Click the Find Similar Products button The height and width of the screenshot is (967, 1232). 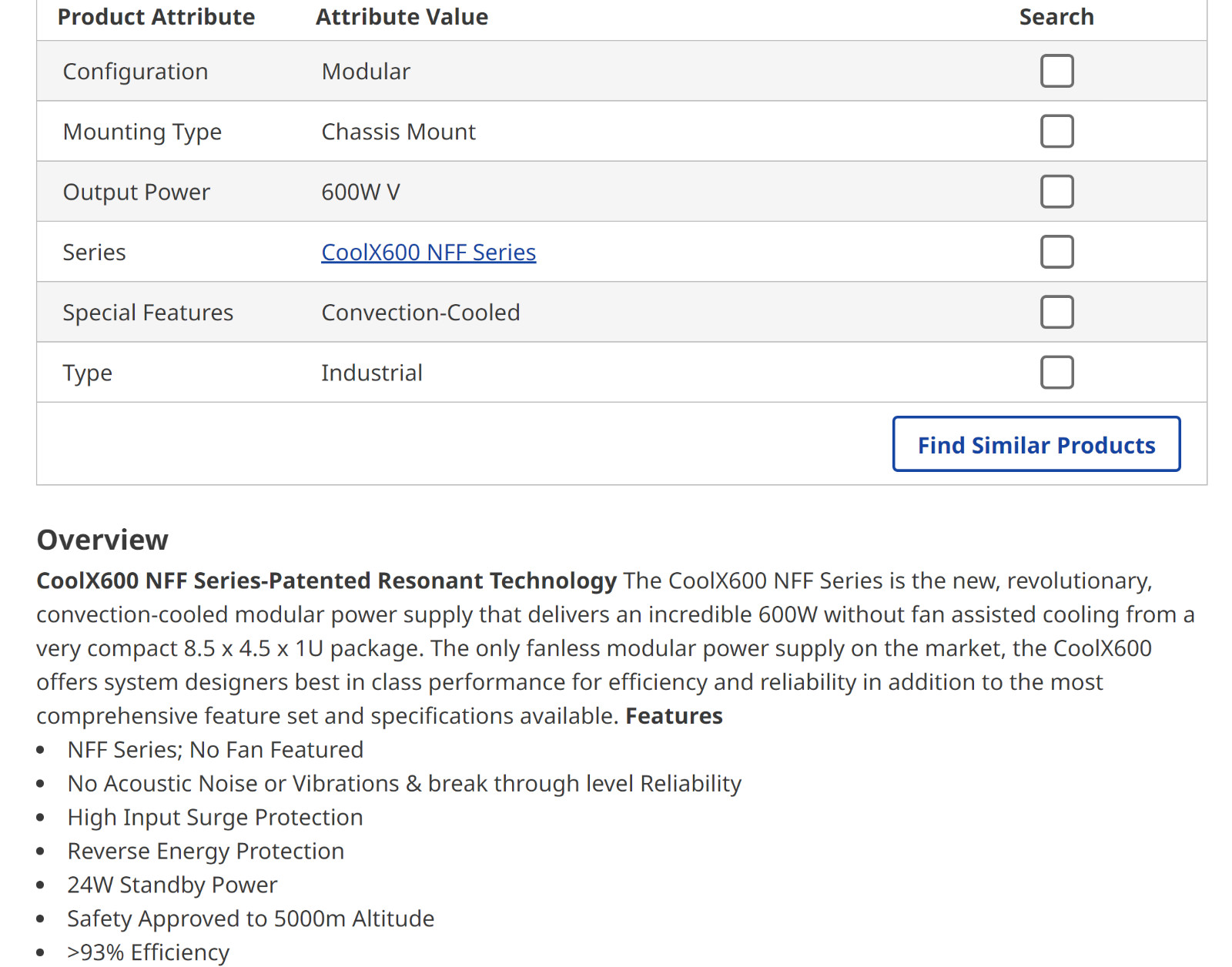(1036, 444)
